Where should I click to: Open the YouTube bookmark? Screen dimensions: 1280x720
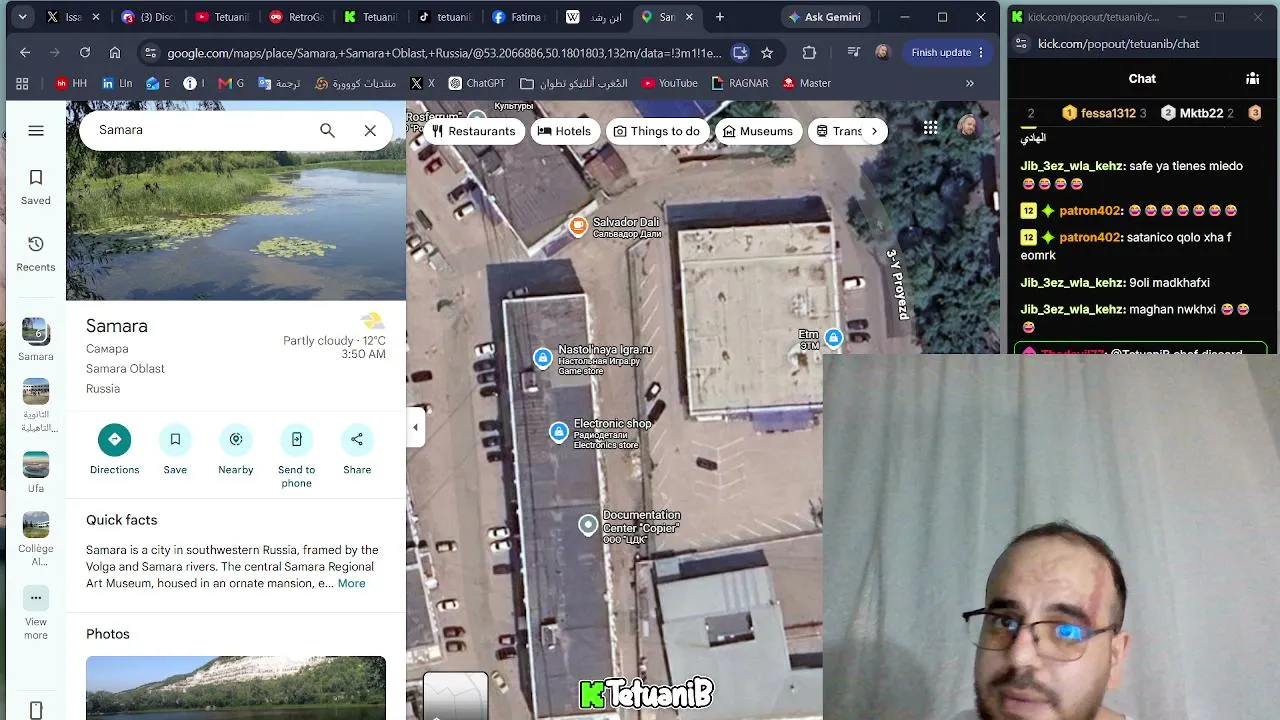coord(670,83)
